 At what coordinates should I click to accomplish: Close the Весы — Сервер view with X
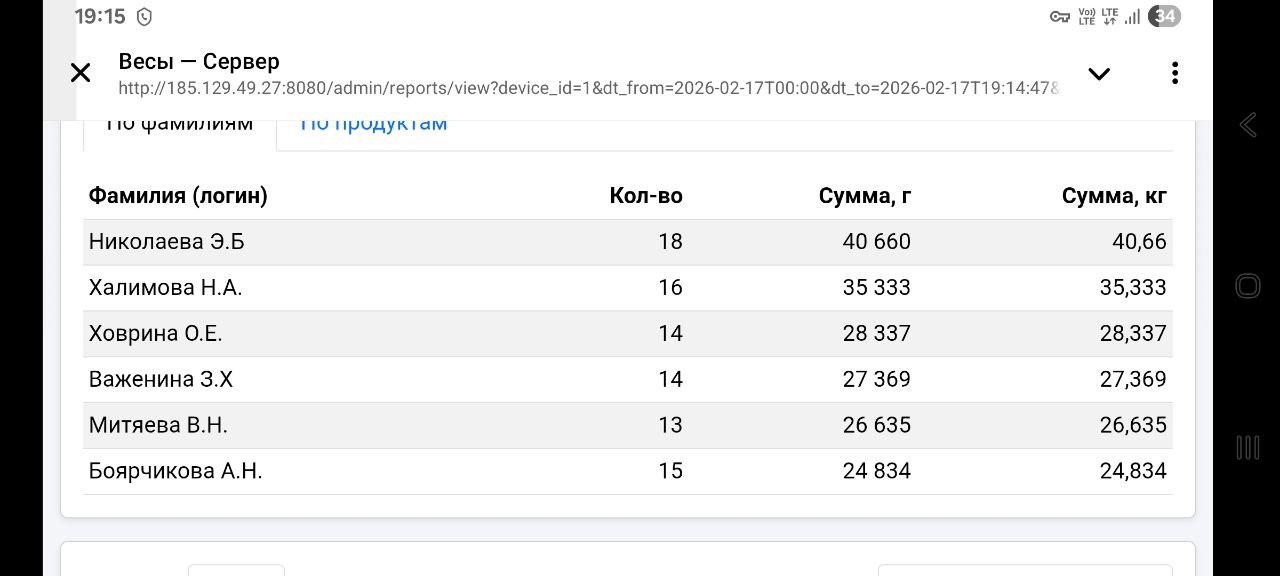80,72
